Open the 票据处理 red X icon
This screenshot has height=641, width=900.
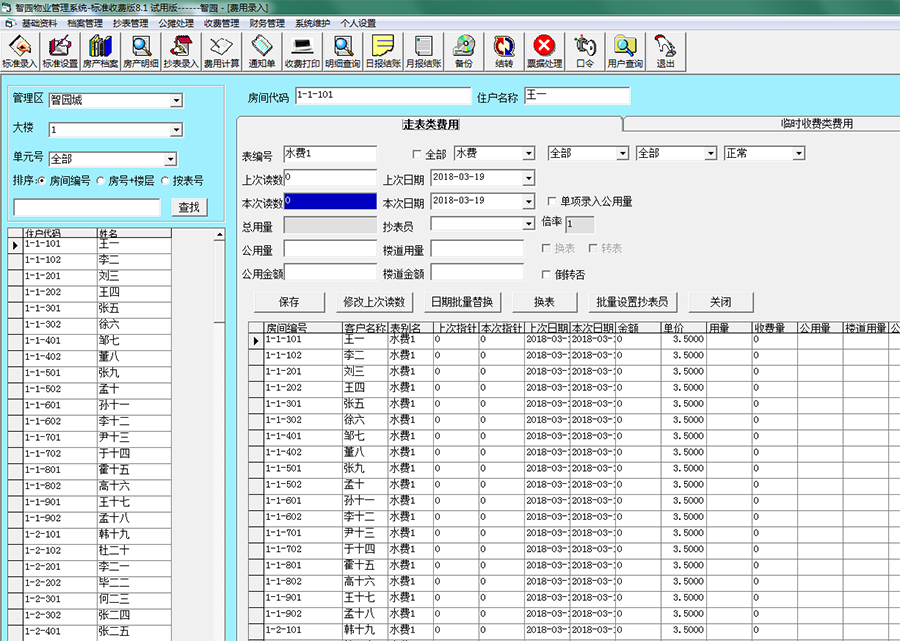pos(544,51)
